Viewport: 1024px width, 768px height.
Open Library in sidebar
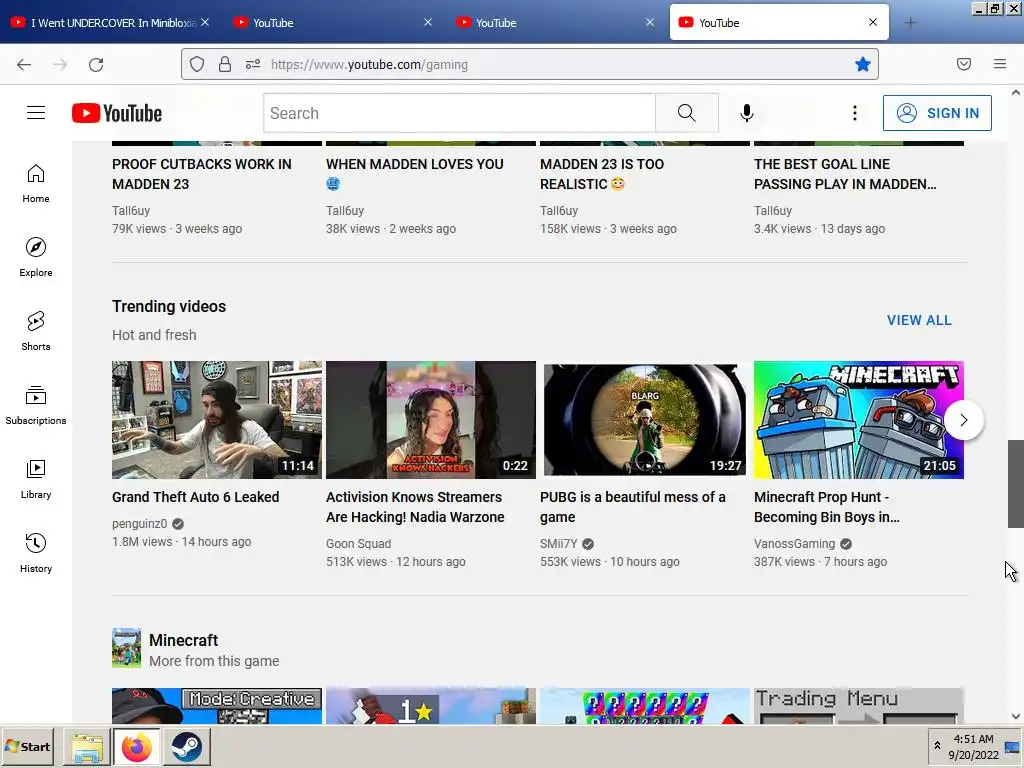36,479
